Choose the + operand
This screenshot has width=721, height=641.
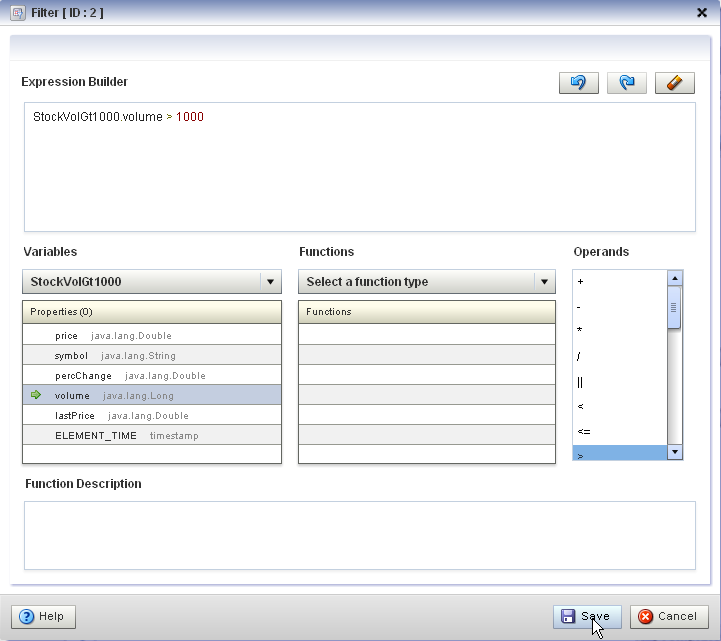[620, 281]
